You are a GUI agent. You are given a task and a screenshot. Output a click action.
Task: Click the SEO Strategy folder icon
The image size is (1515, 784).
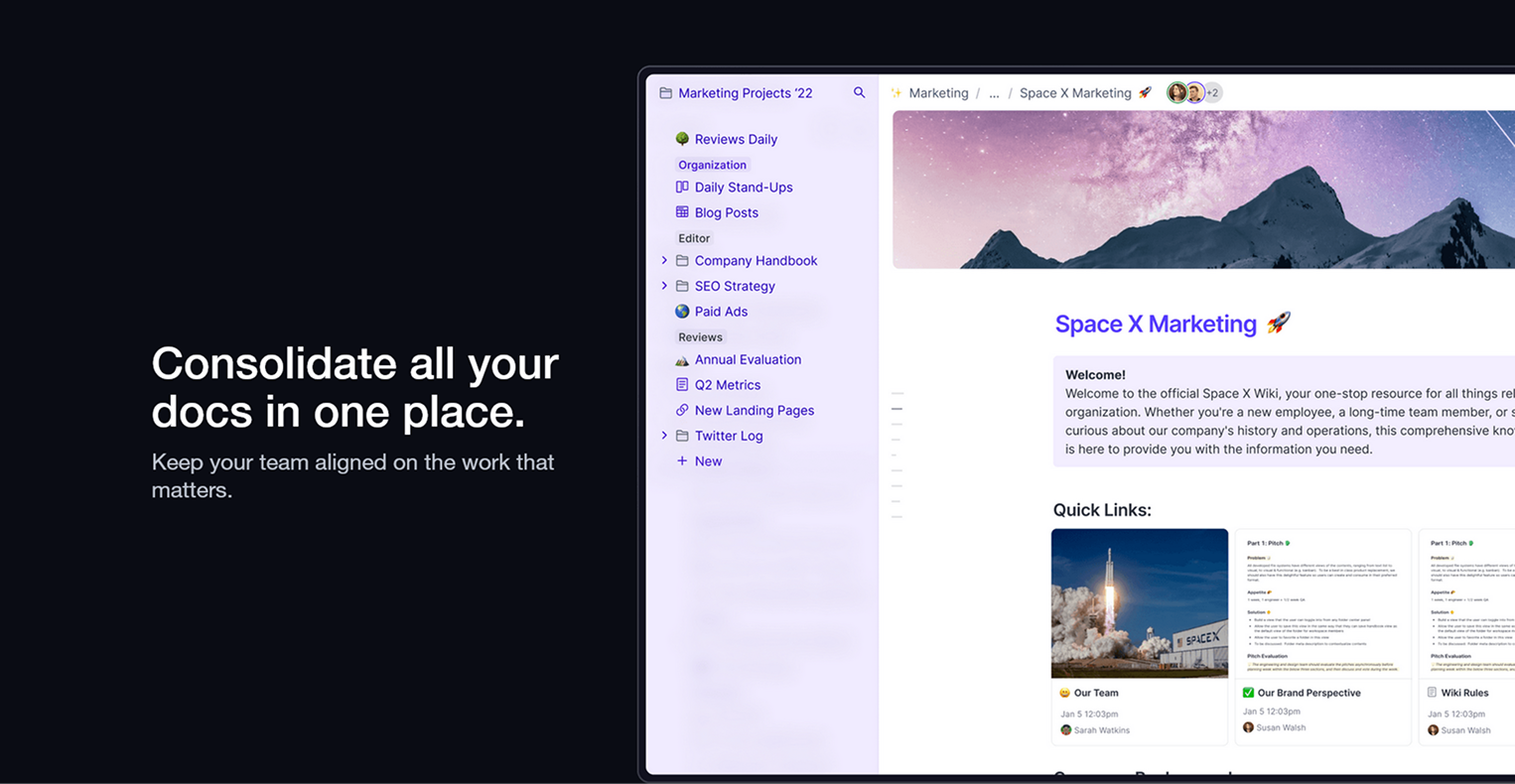pos(682,286)
